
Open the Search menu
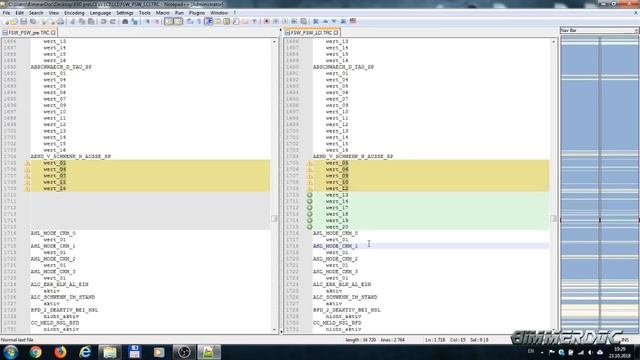tap(36, 13)
